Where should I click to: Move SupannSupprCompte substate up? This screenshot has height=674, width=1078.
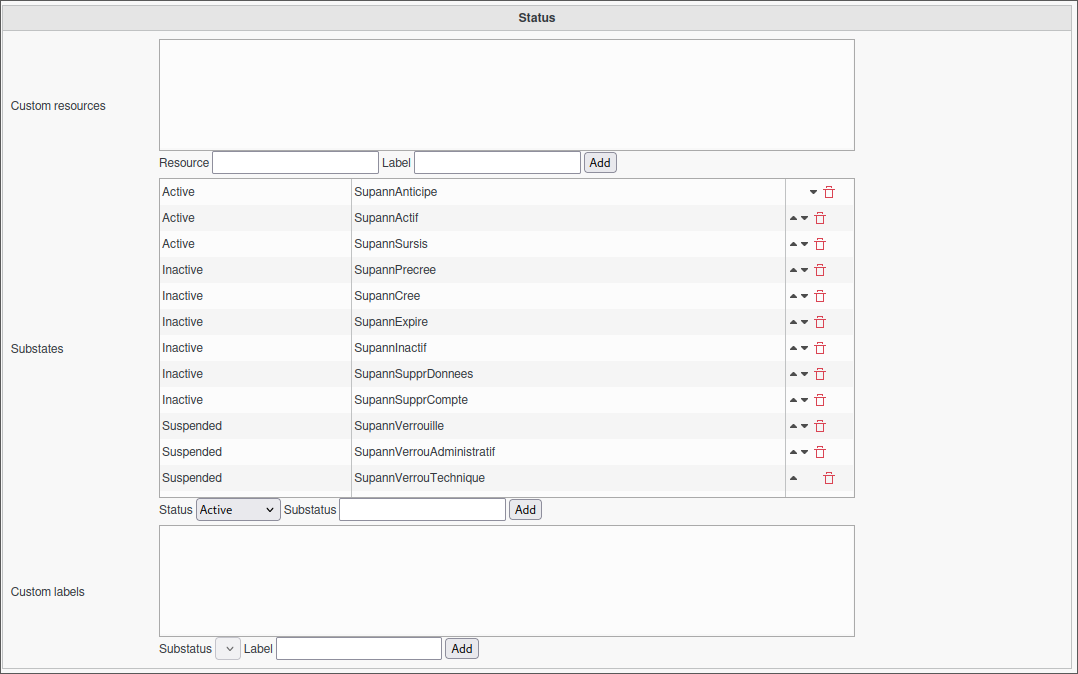click(x=793, y=400)
